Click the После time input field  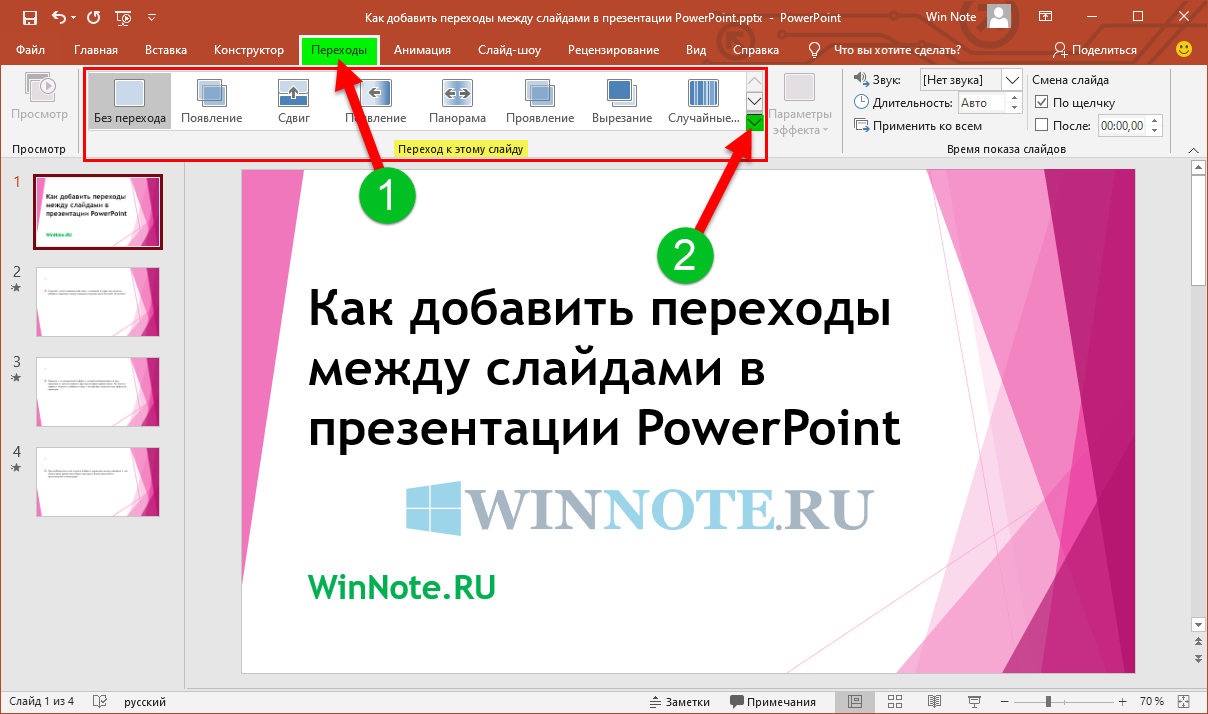click(x=1122, y=125)
